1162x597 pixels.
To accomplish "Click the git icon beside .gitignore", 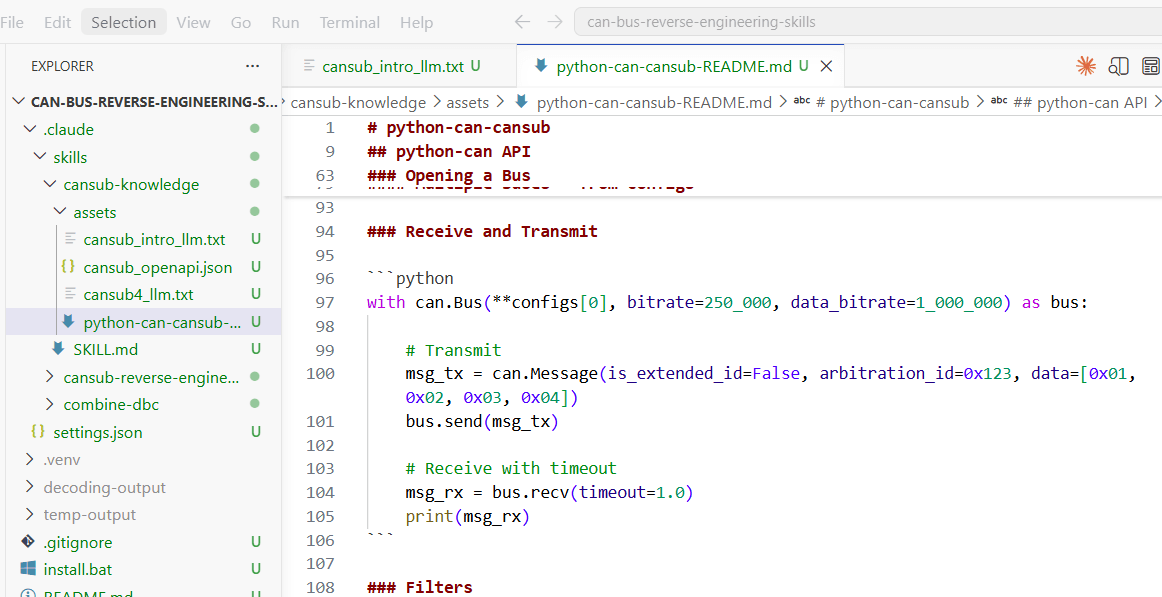I will (28, 541).
